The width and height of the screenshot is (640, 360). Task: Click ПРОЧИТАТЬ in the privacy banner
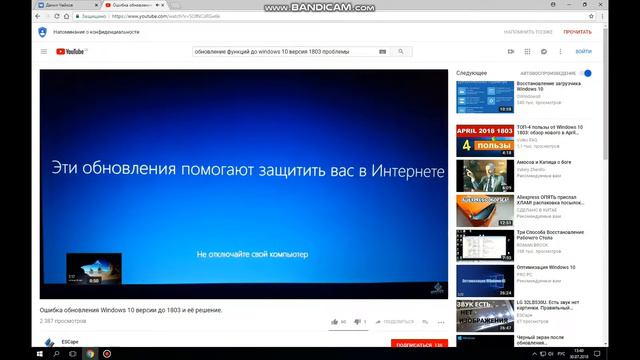[x=578, y=32]
